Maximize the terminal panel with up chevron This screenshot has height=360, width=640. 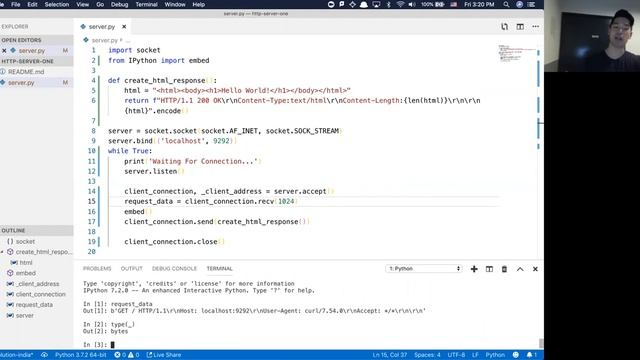[x=520, y=269]
